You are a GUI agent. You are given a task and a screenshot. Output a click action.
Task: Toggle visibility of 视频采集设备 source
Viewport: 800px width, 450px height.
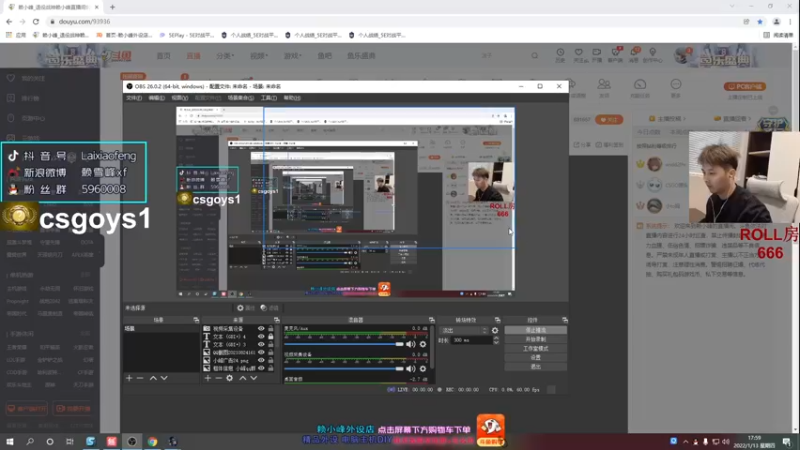point(261,329)
